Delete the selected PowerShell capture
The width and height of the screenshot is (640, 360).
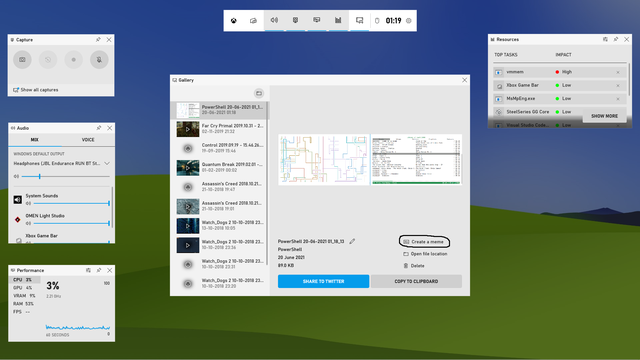click(414, 266)
